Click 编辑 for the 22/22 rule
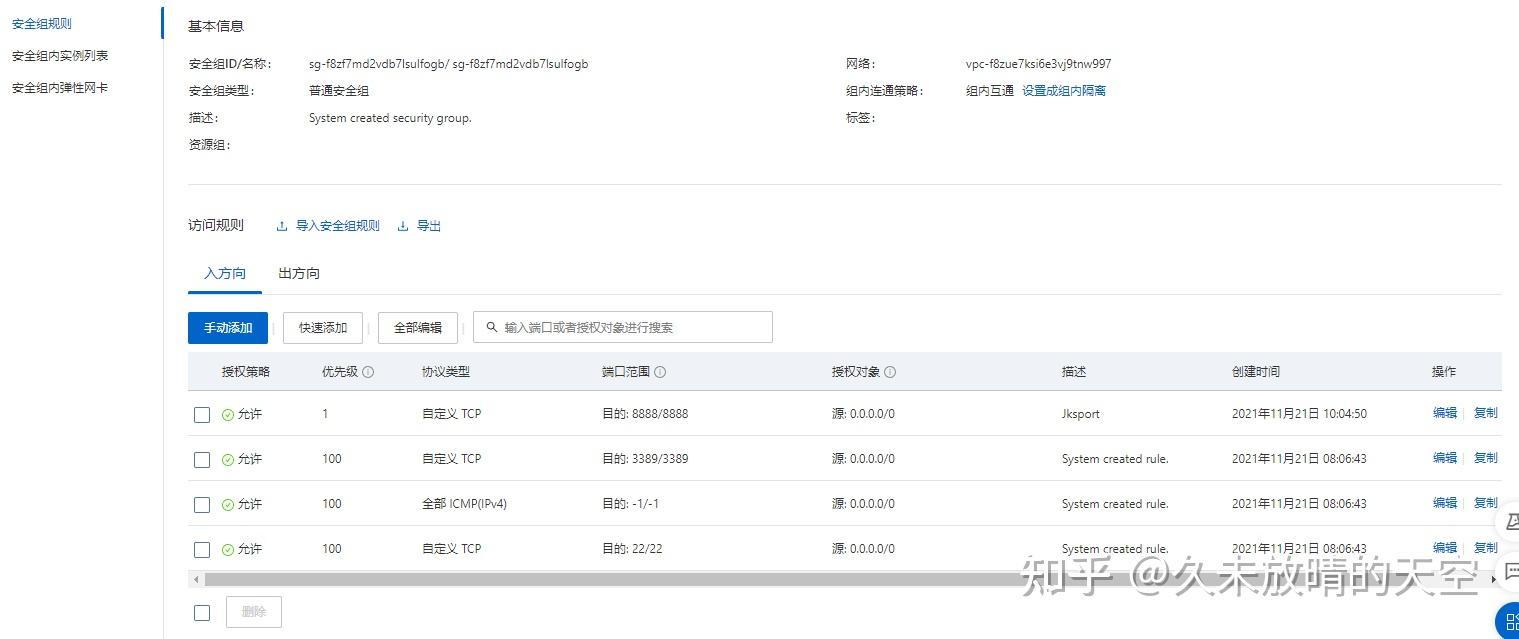The image size is (1519, 639). pos(1445,548)
